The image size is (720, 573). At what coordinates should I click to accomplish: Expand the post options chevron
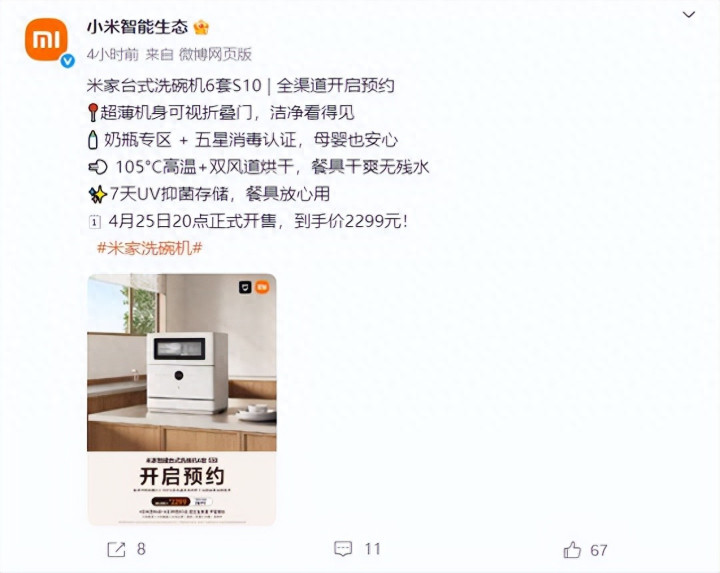click(689, 15)
